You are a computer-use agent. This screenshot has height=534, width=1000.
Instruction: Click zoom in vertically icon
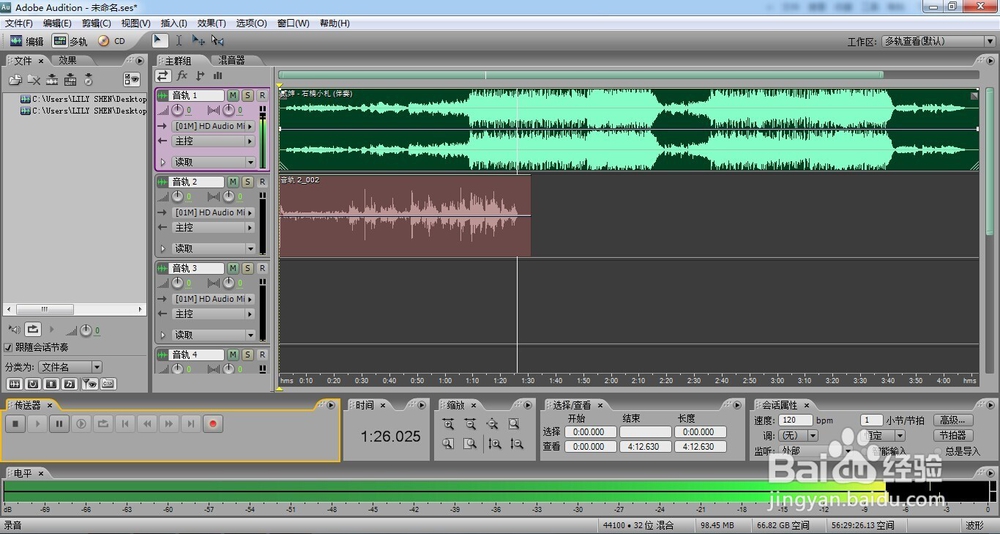click(494, 443)
